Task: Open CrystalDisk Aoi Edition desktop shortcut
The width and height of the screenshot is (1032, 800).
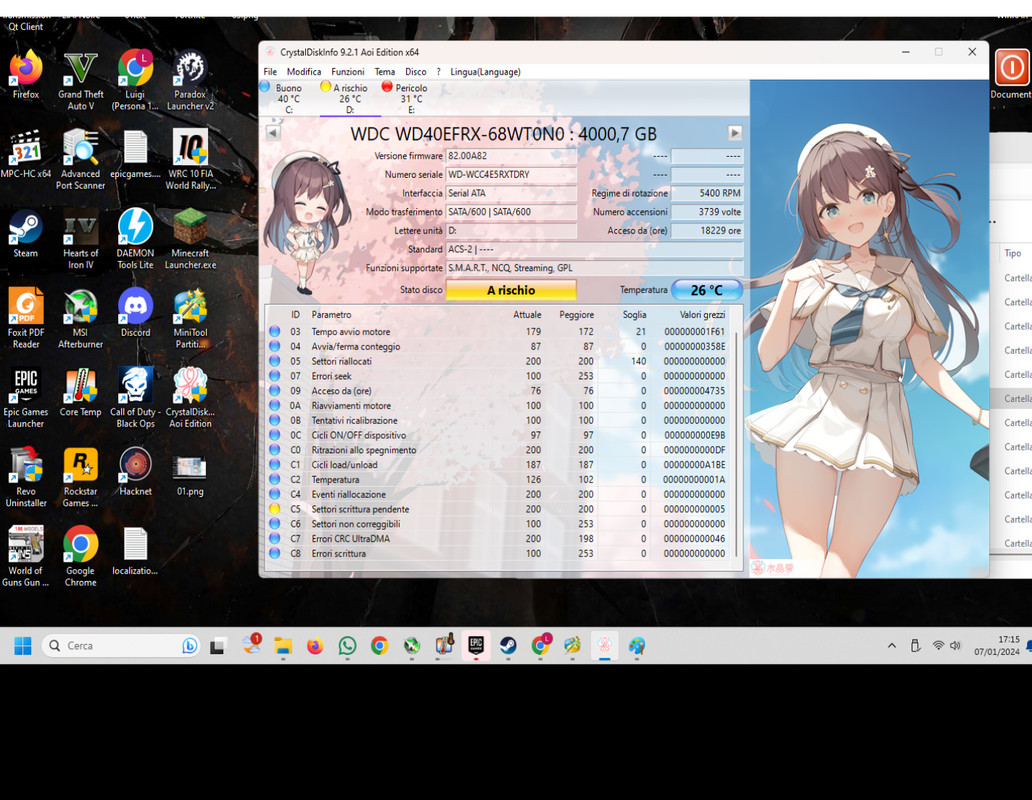Action: (x=190, y=399)
